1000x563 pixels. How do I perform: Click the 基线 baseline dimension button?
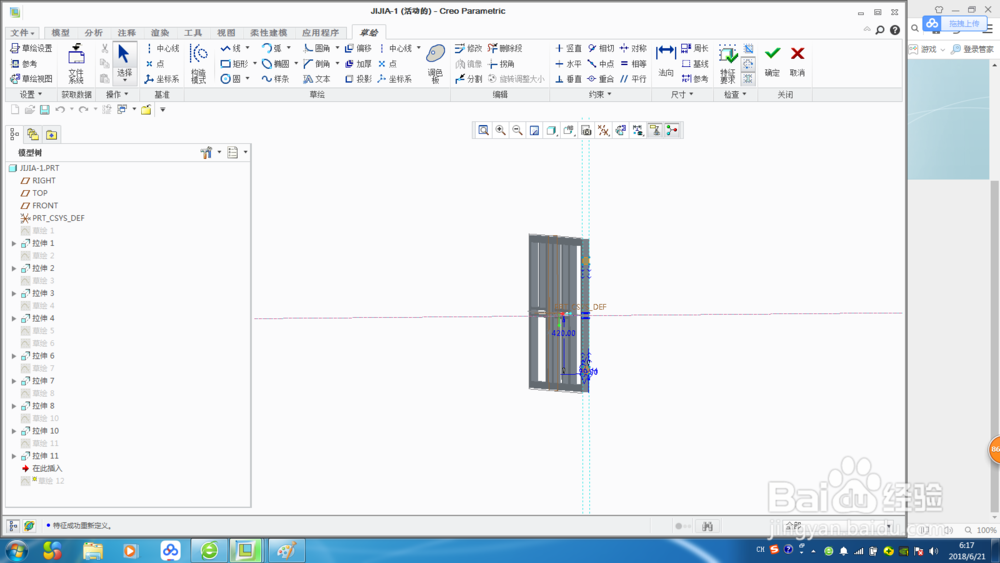click(x=695, y=64)
